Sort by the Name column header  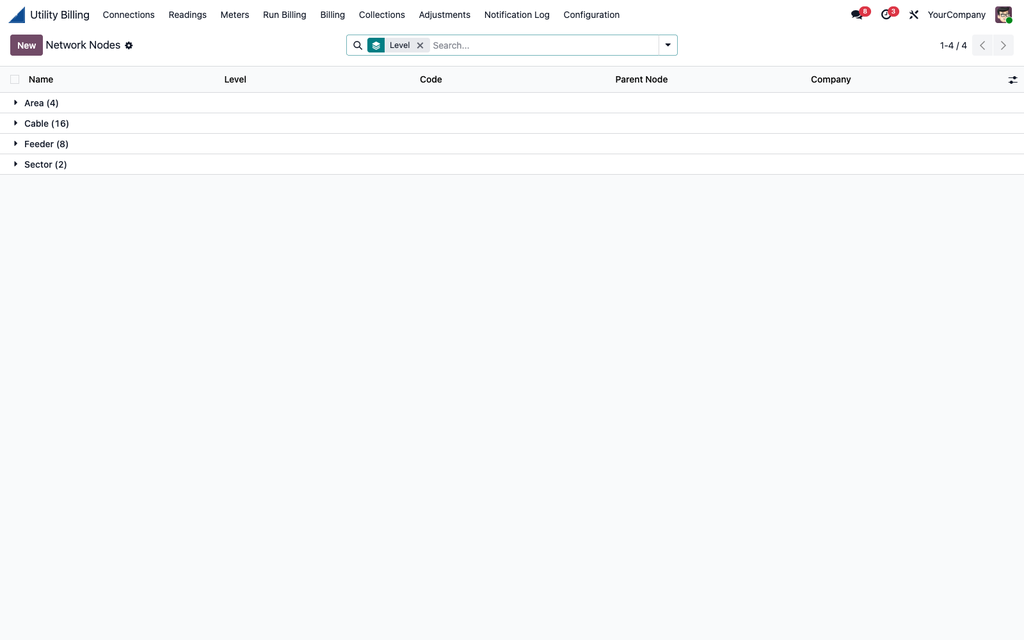point(40,80)
